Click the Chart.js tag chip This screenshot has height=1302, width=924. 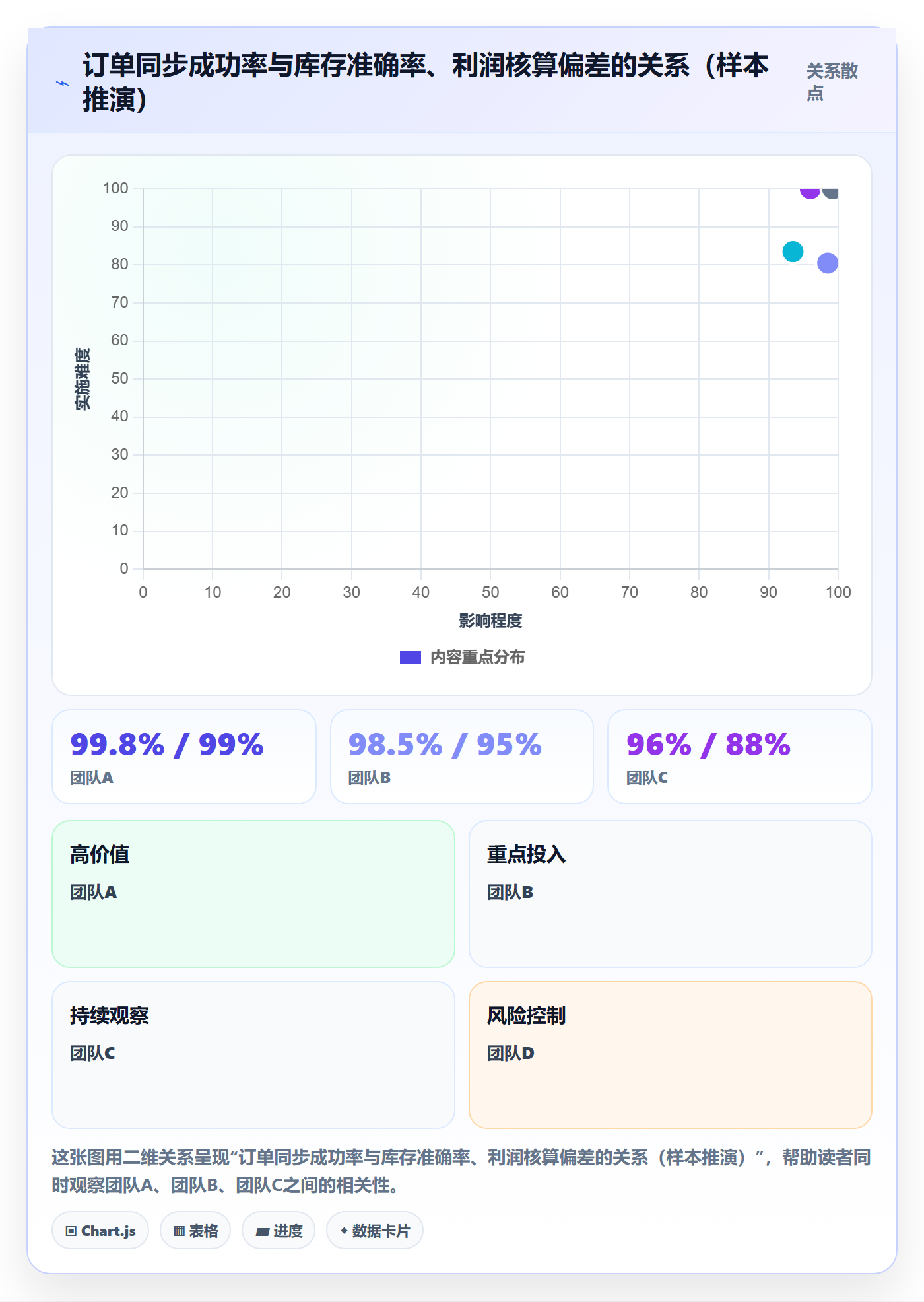[x=100, y=1230]
